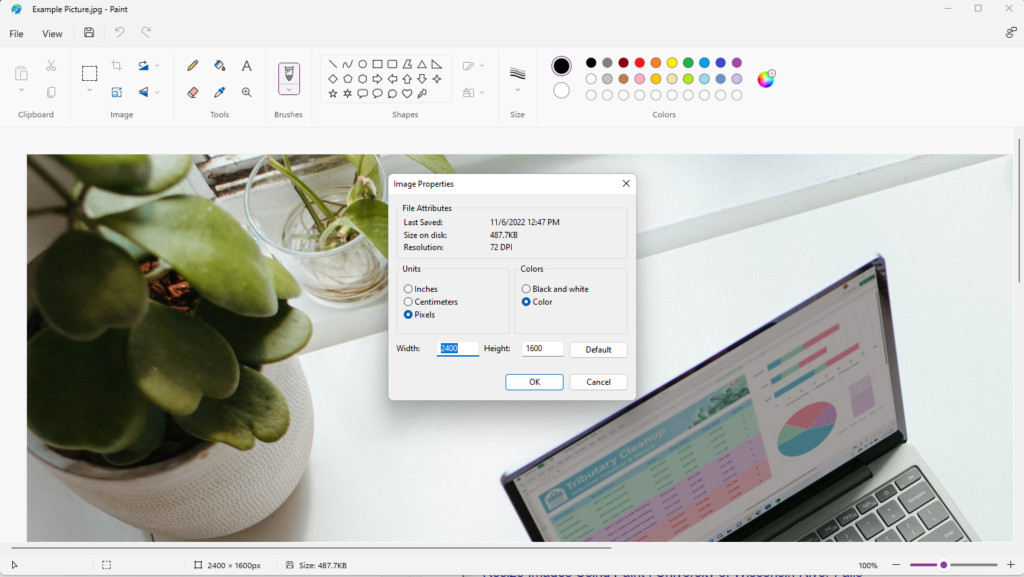1024x577 pixels.
Task: Click the Save icon in title bar
Action: point(89,33)
